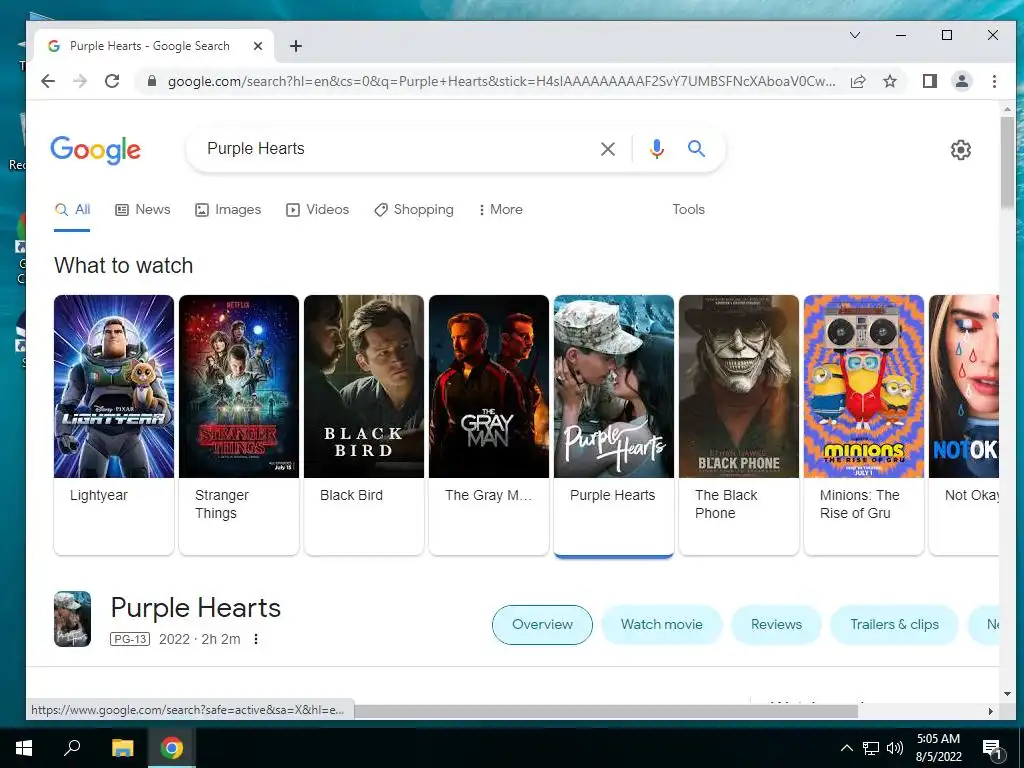Viewport: 1024px width, 768px height.
Task: Open more options dots beside 2h 2m
Action: [256, 639]
